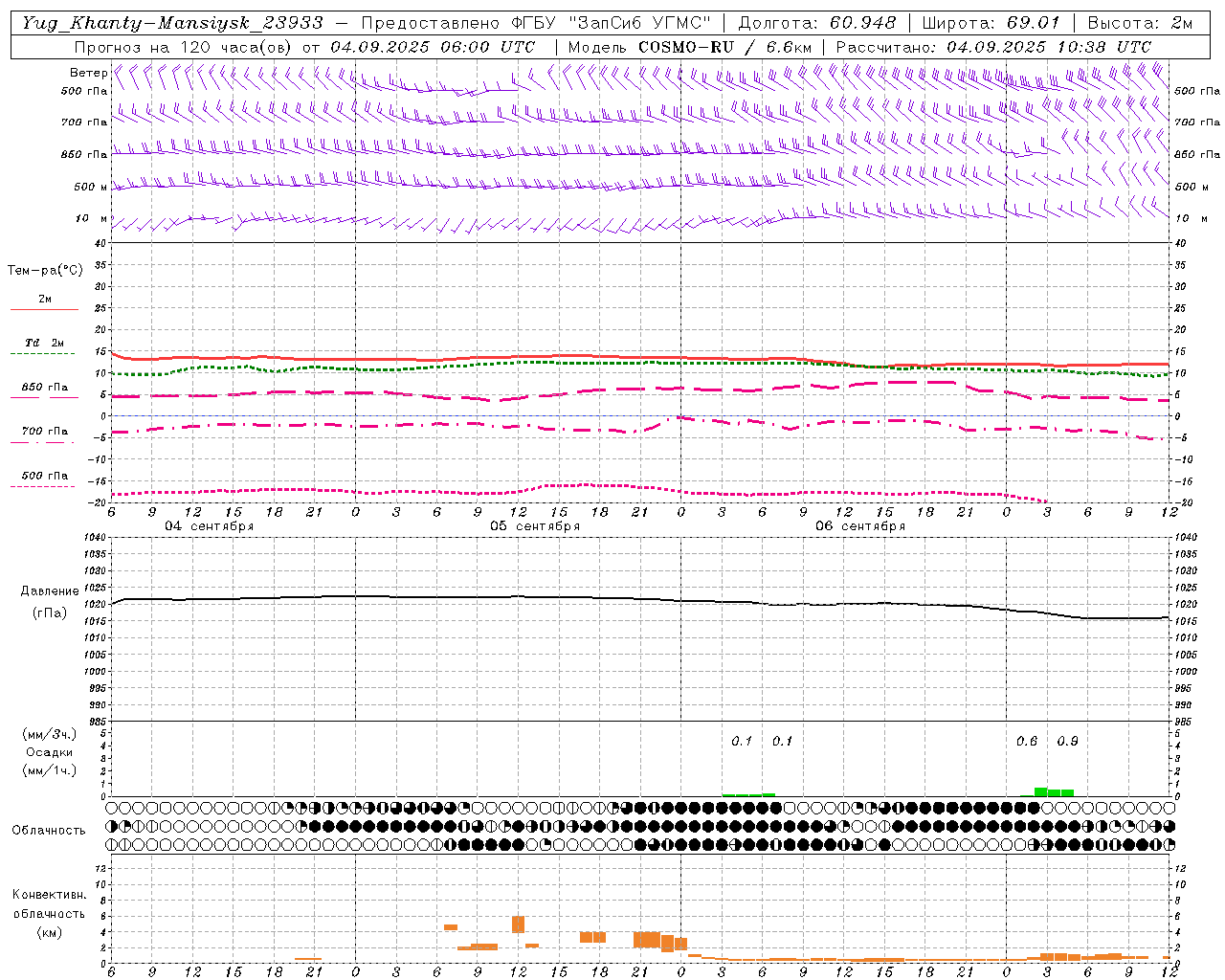The width and height of the screenshot is (1225, 980).
Task: Click the Конвективн. label
Action: [x=49, y=895]
